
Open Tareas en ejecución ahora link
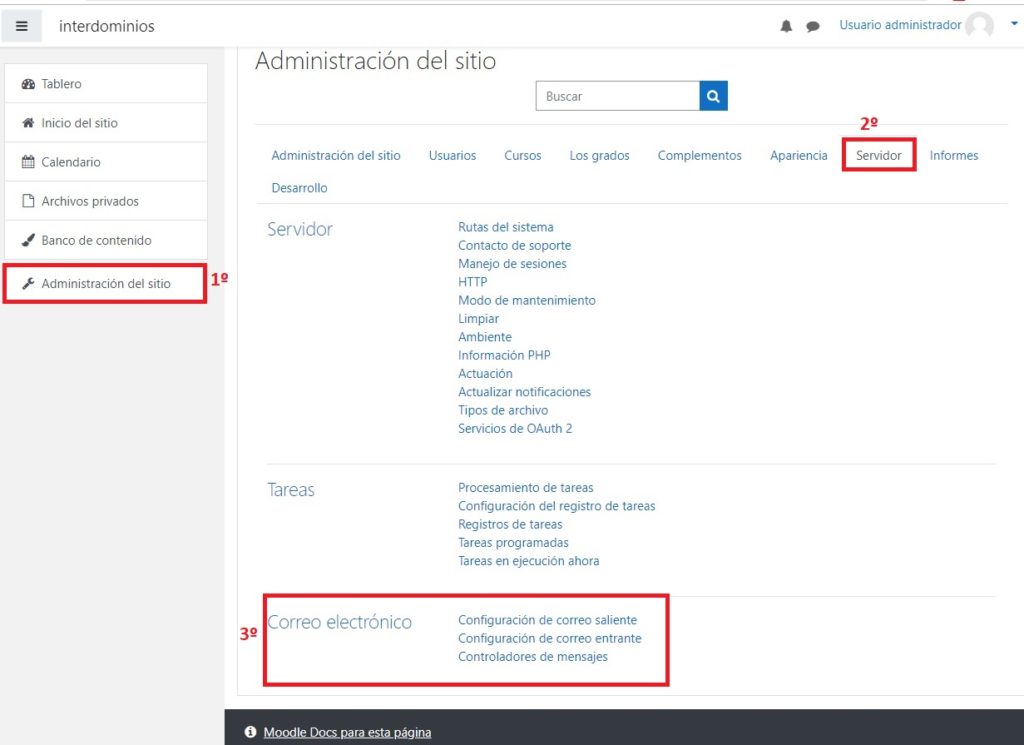[528, 560]
